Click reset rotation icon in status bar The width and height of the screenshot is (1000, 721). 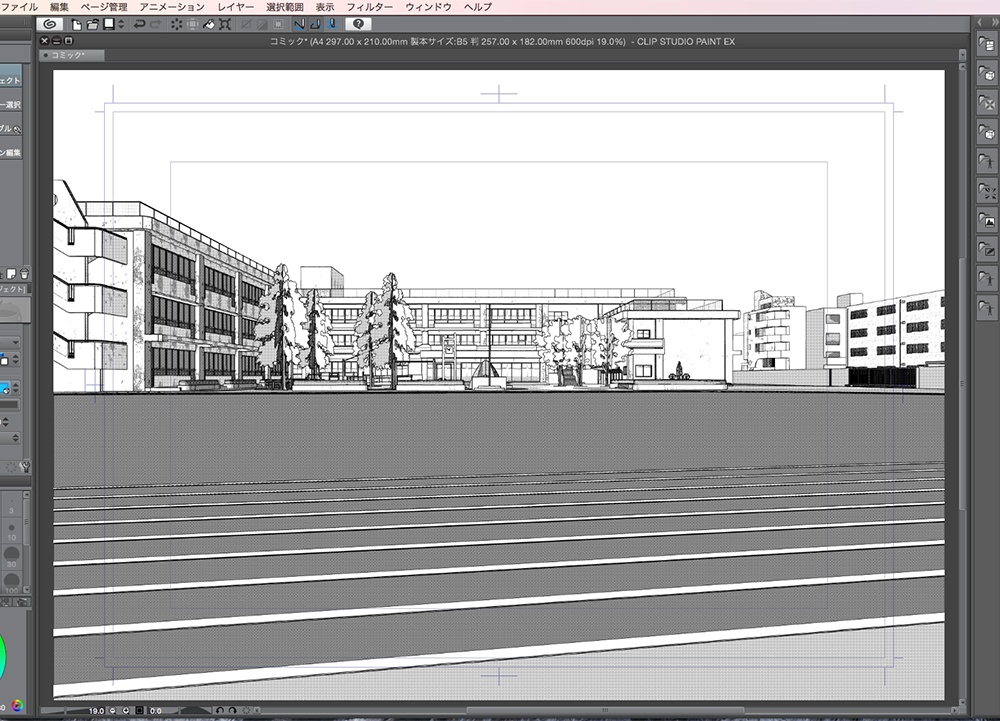[246, 710]
